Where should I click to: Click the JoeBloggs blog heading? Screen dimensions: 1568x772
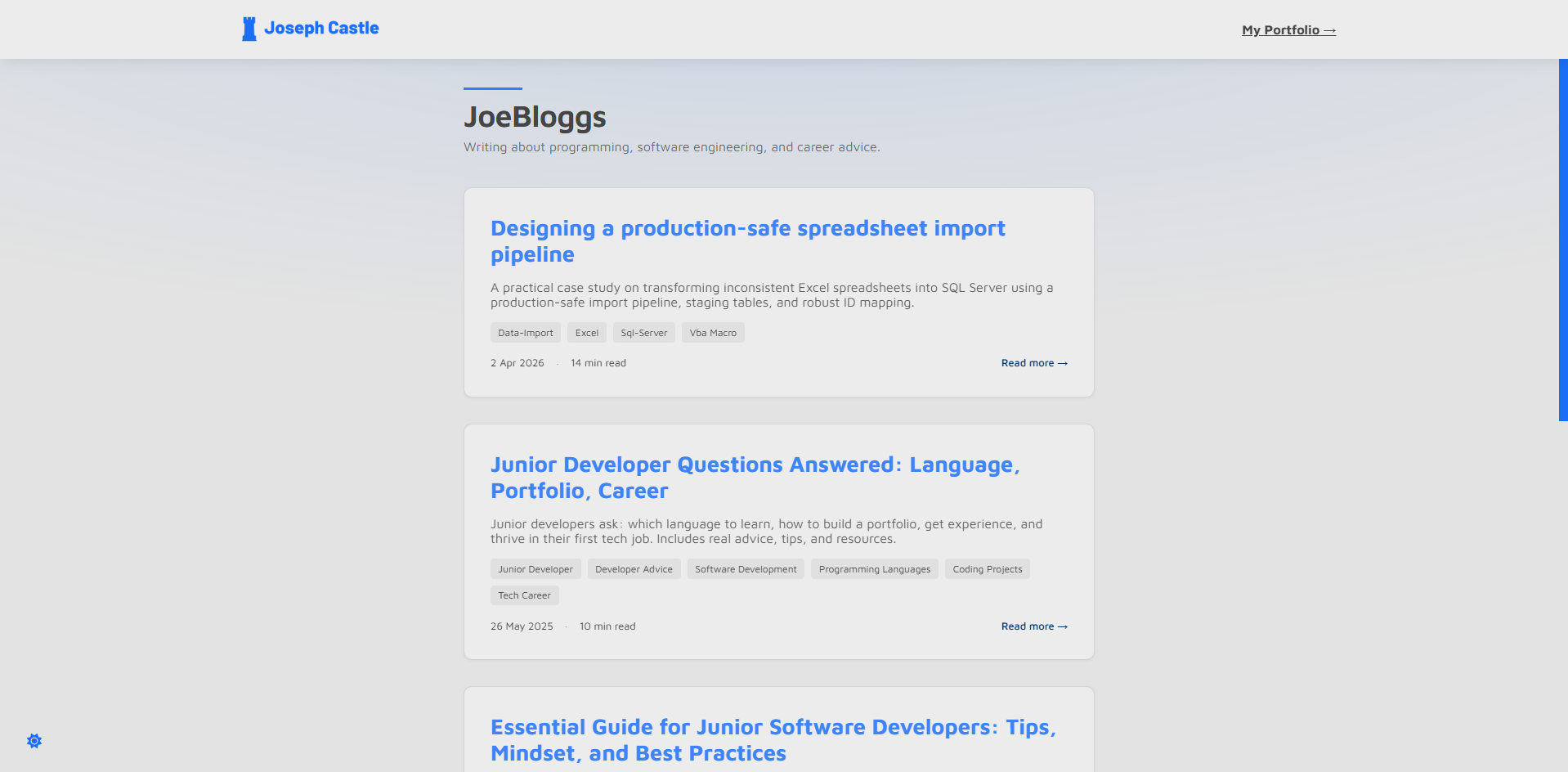[535, 117]
